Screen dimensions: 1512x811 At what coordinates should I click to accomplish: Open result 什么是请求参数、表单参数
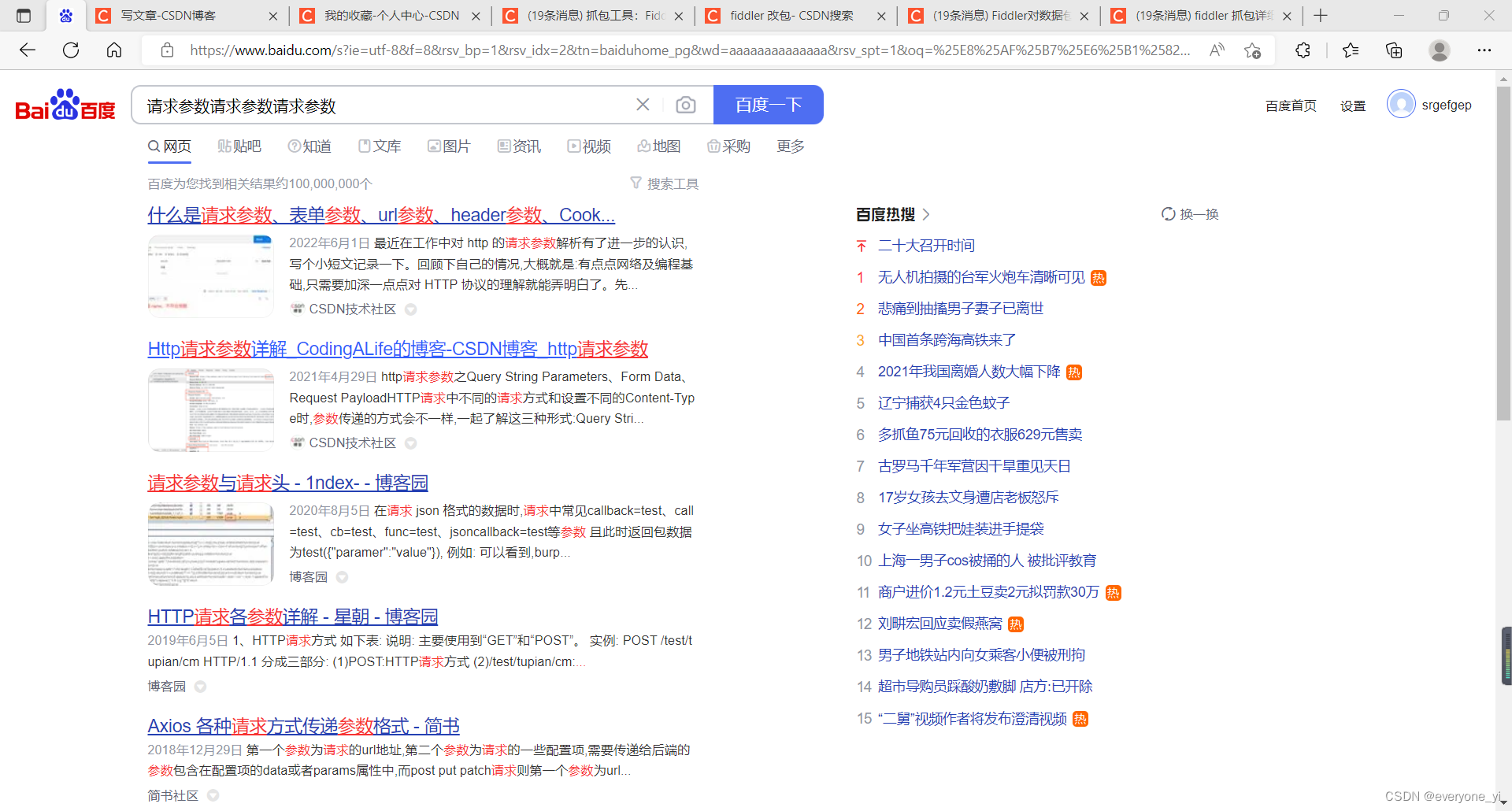[x=381, y=215]
